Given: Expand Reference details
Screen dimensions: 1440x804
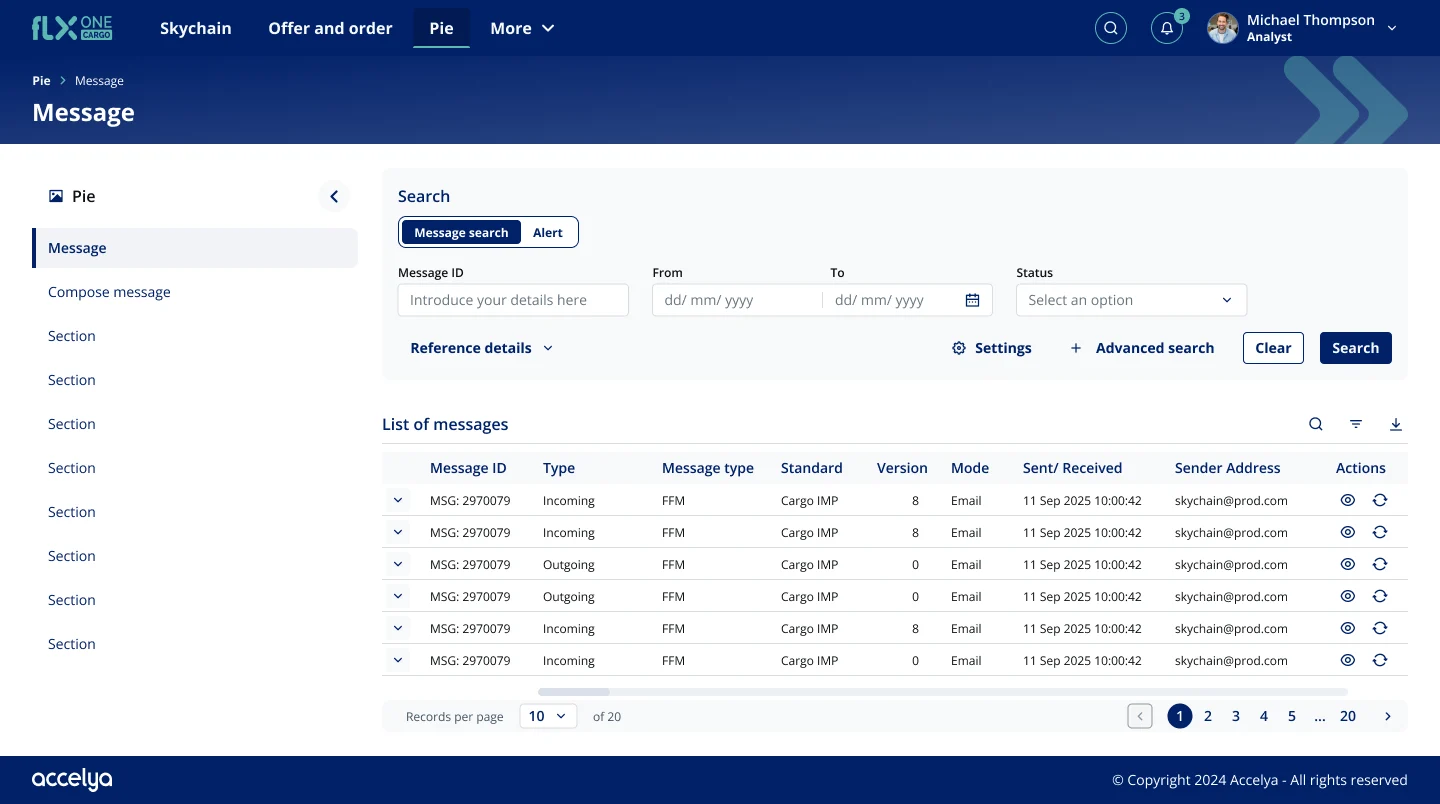Looking at the screenshot, I should pyautogui.click(x=481, y=348).
